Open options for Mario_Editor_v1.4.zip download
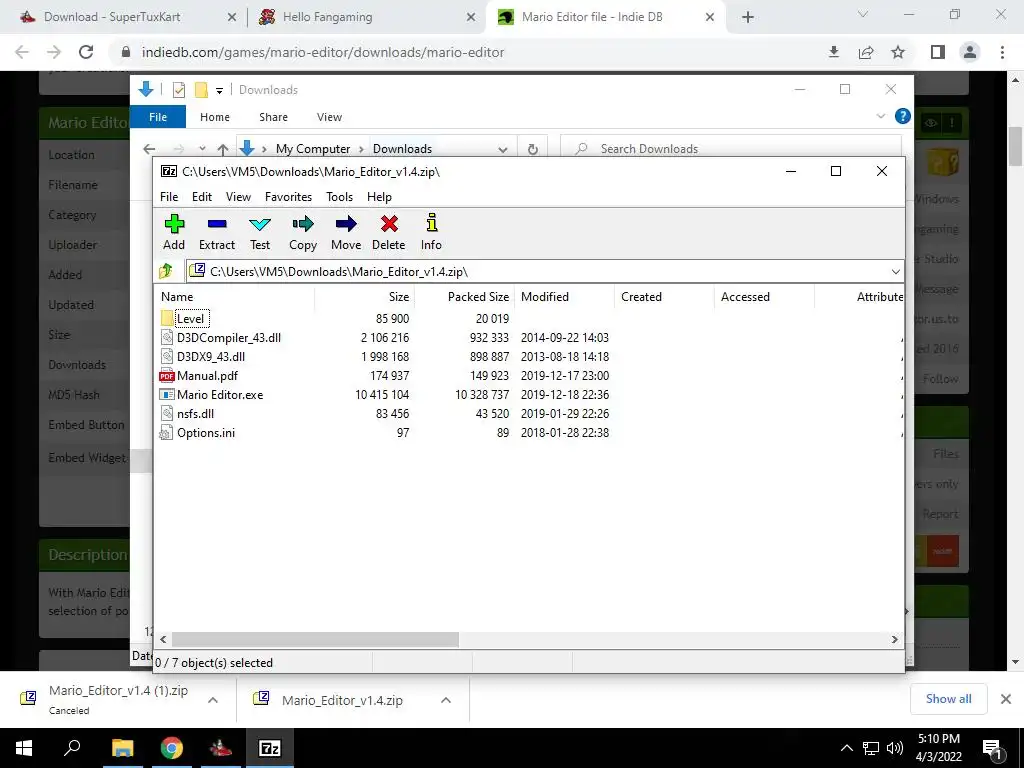Viewport: 1024px width, 768px height. [x=446, y=700]
